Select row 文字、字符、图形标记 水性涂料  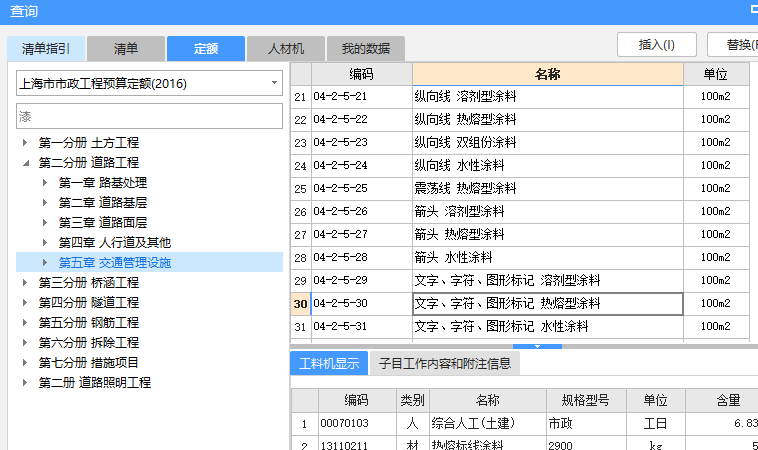click(548, 326)
